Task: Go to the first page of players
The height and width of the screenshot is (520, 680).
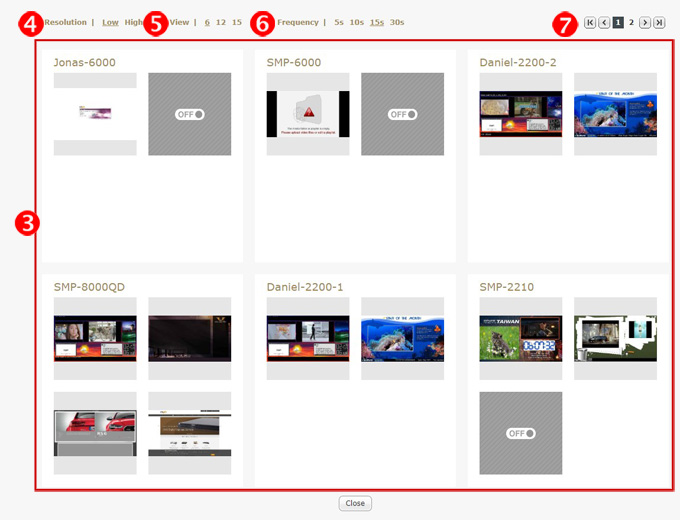Action: [x=590, y=22]
